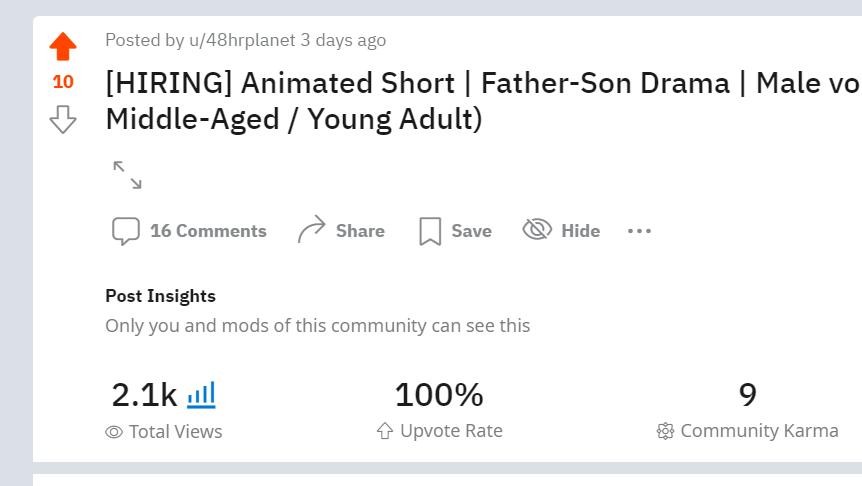Click the 16 Comments label
Image resolution: width=862 pixels, height=486 pixels.
point(208,231)
